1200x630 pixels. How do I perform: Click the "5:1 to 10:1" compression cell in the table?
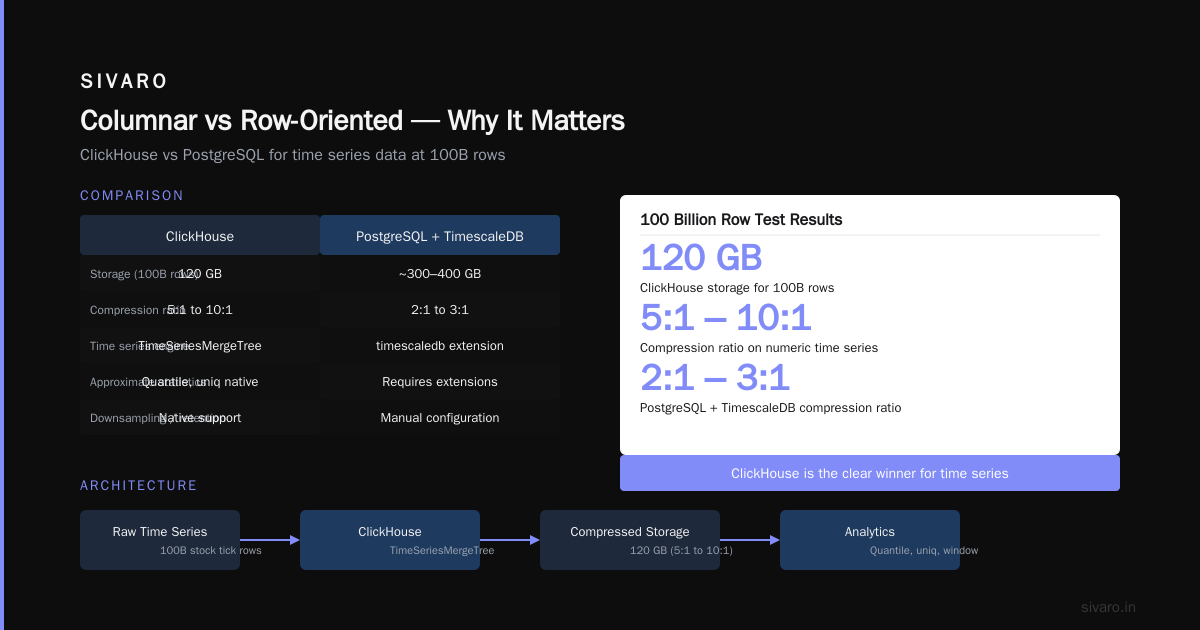(200, 310)
